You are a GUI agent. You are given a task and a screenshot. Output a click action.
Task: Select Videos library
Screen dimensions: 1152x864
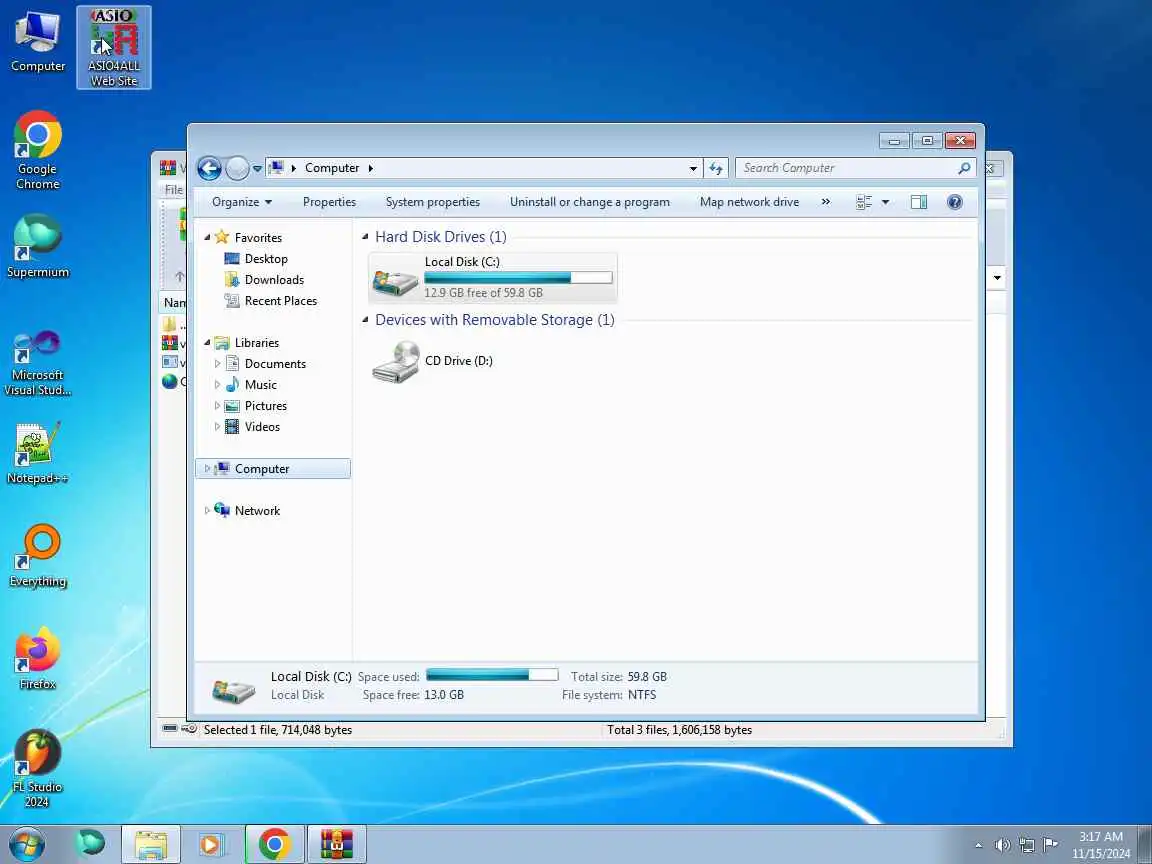coord(262,427)
